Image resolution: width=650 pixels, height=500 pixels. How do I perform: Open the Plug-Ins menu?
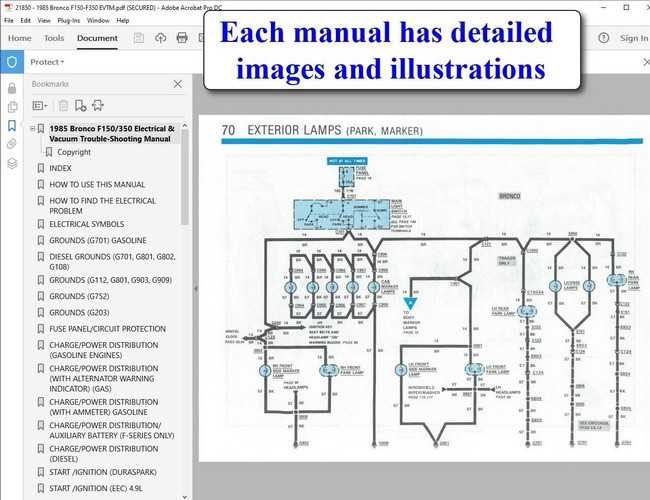69,20
